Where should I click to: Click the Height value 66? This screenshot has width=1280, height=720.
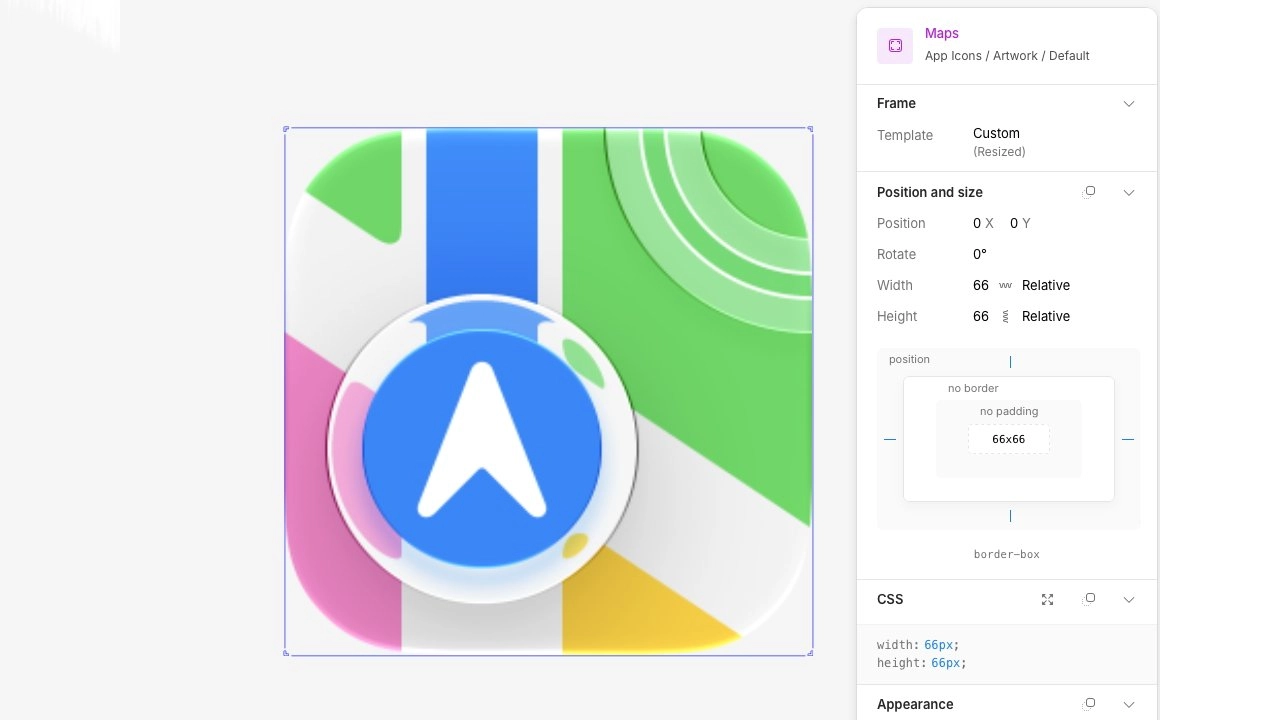[x=981, y=316]
